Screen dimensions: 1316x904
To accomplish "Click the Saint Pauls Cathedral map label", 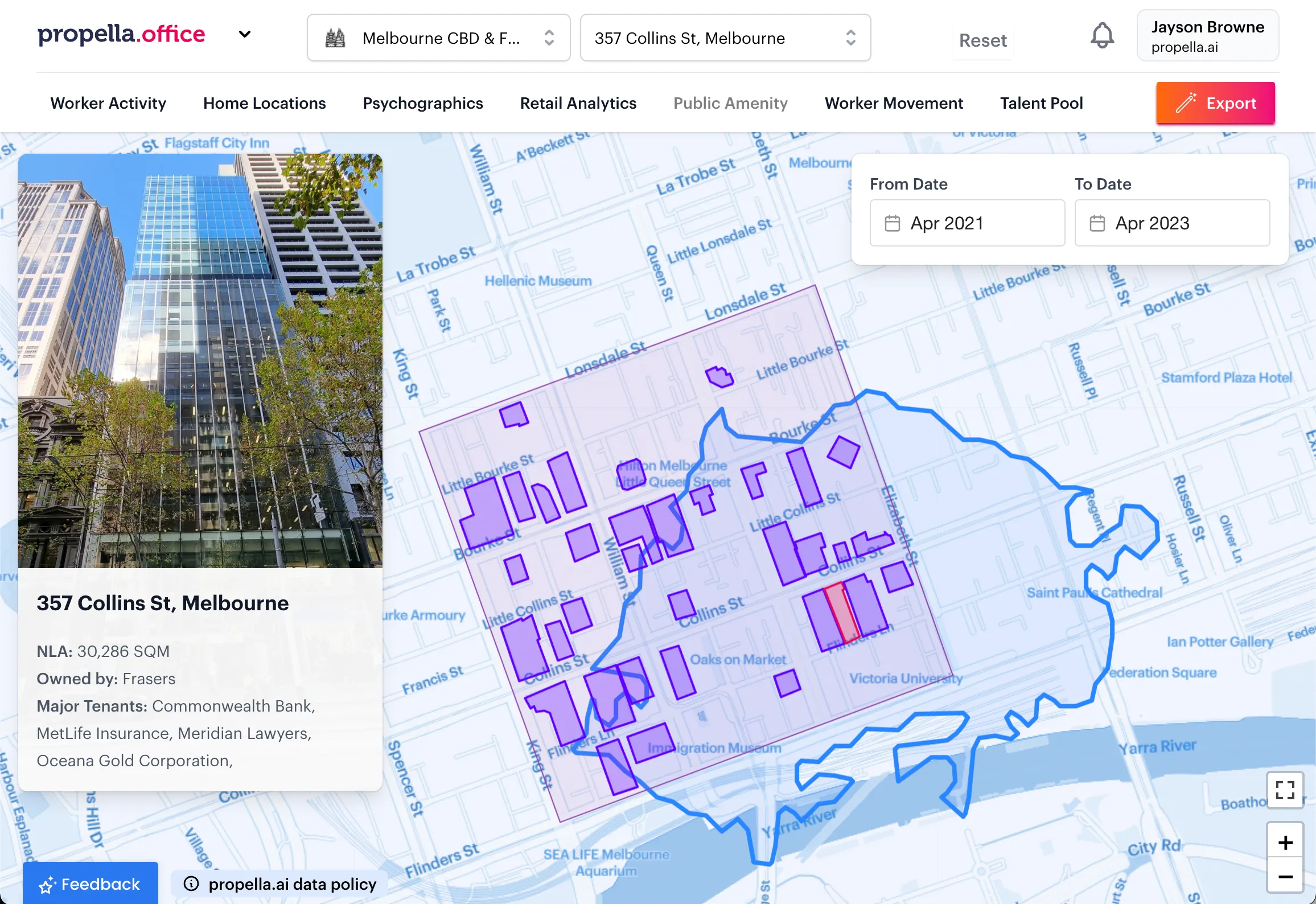I will tap(1095, 593).
